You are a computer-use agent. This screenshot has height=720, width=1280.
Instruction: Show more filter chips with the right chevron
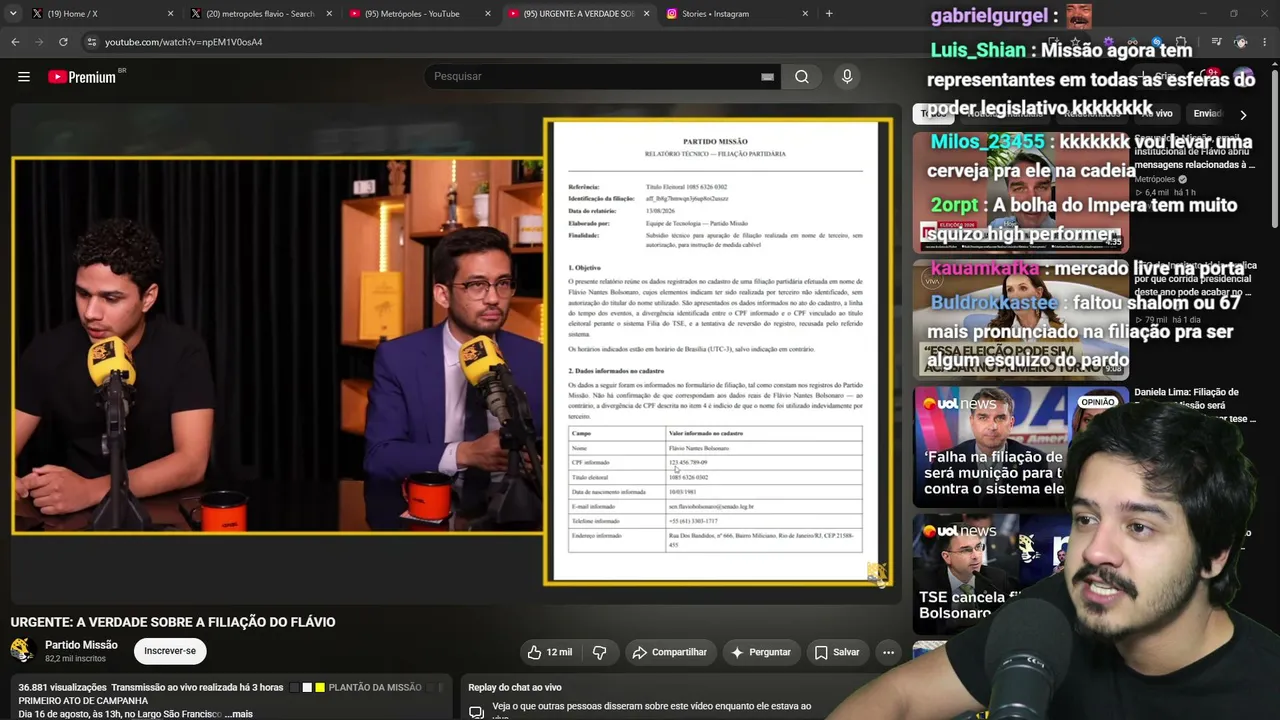click(x=1243, y=114)
